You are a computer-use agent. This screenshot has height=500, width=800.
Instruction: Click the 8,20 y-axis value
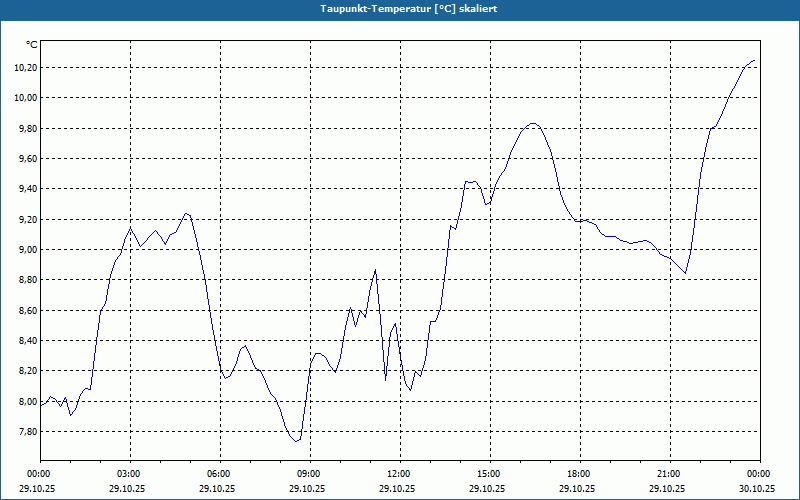pos(29,371)
